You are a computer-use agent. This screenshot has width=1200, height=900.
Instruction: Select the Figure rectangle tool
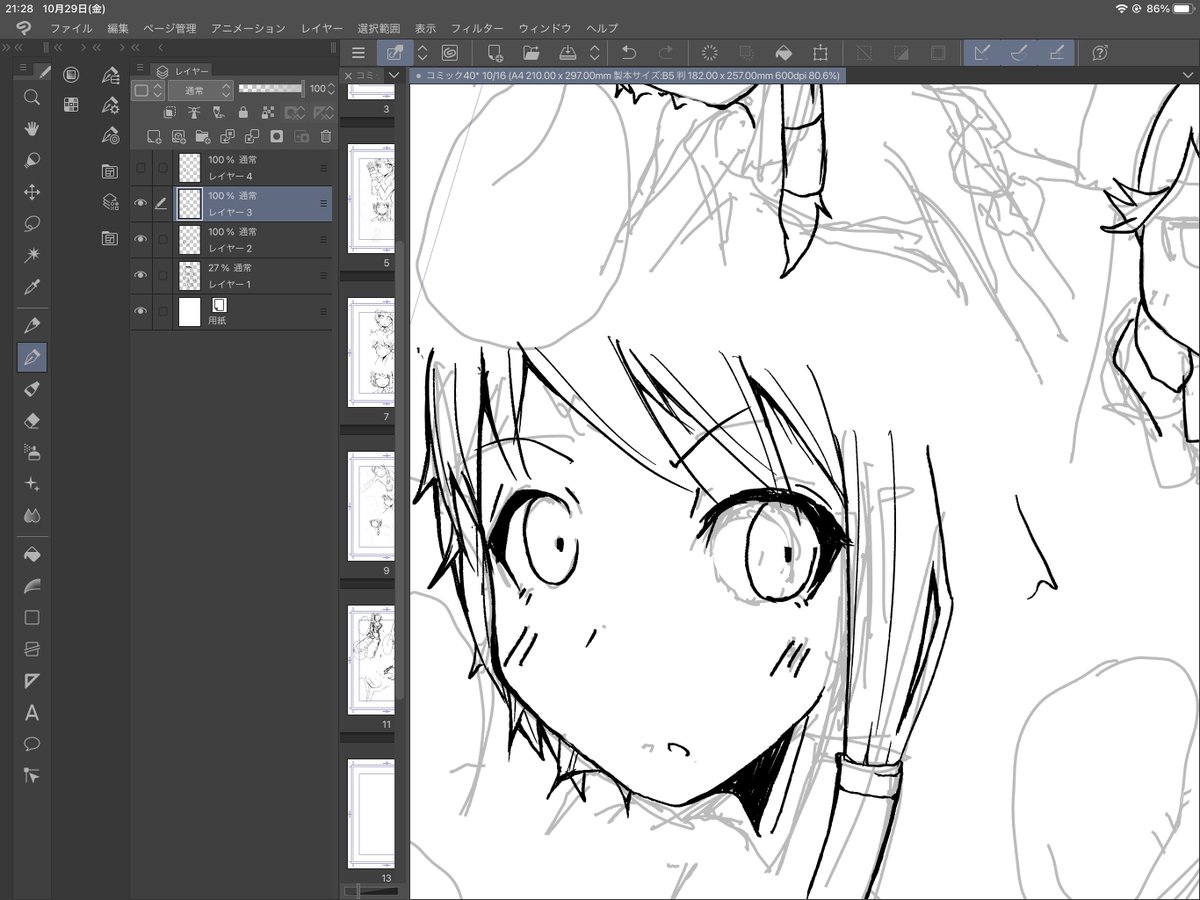click(x=32, y=618)
